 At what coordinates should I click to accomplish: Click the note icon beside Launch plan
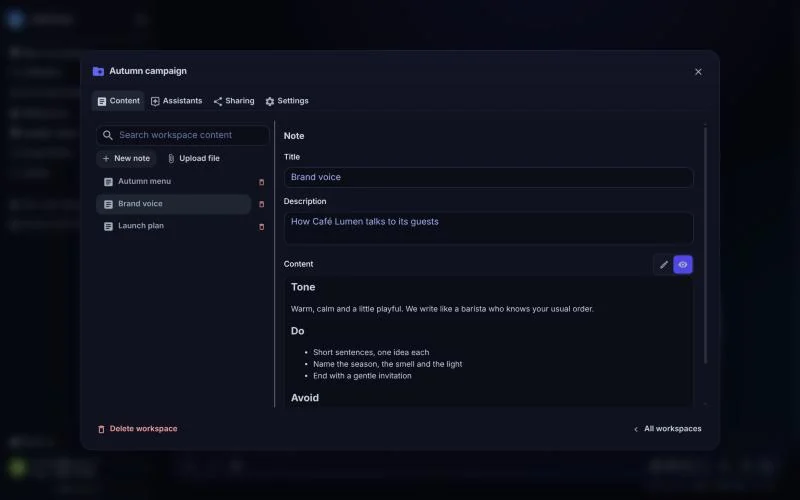(x=108, y=227)
